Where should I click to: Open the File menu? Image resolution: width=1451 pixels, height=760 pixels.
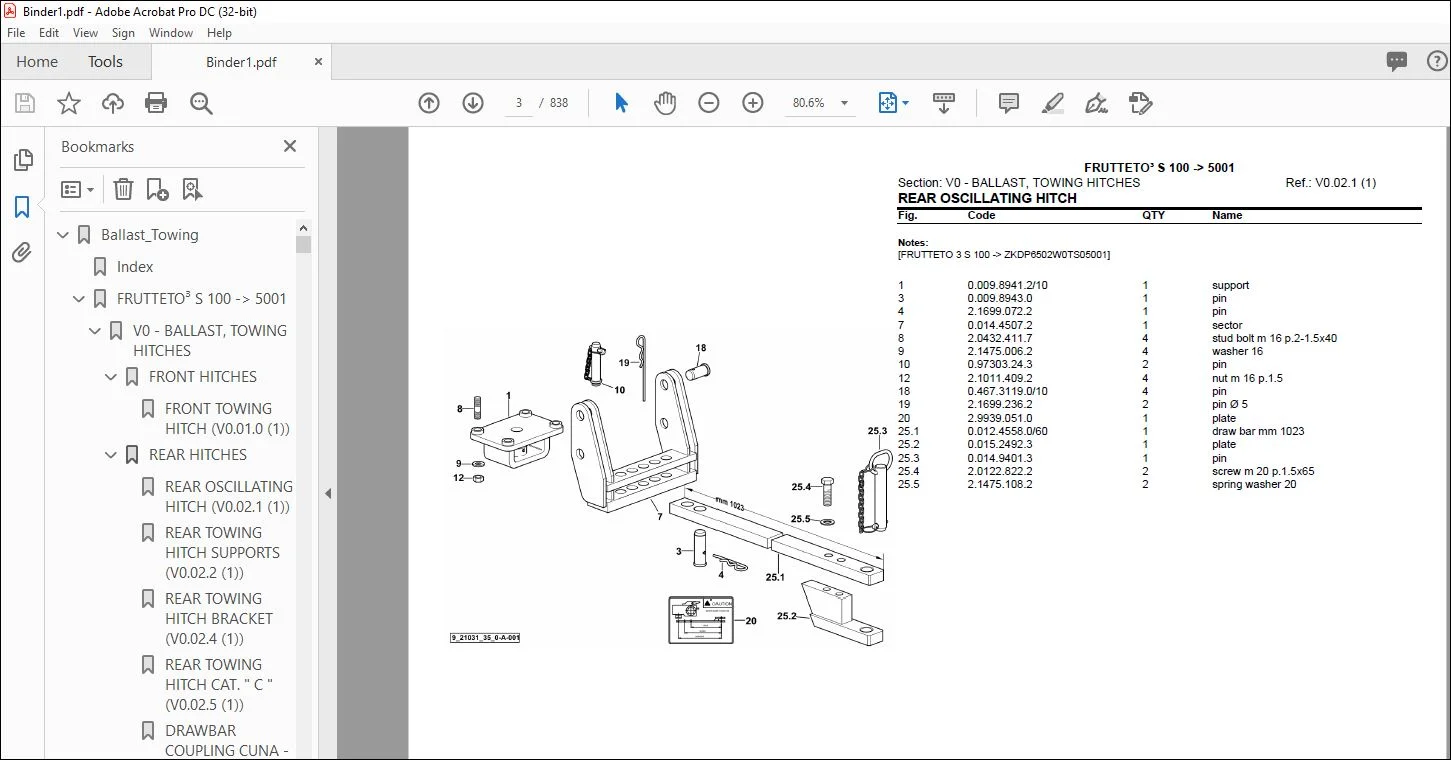(x=16, y=33)
